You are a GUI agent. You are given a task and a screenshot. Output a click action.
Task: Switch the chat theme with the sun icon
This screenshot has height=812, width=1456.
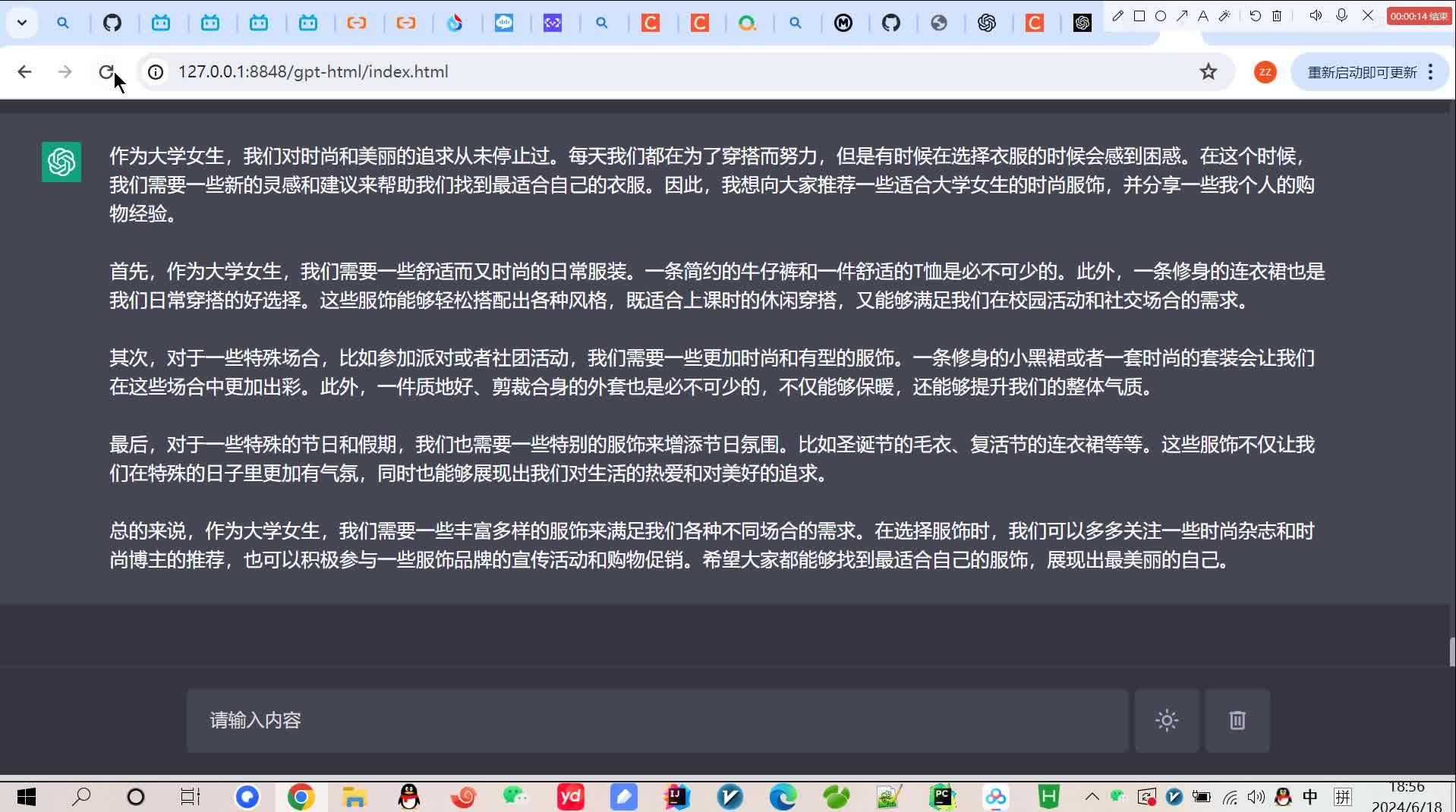click(1167, 720)
